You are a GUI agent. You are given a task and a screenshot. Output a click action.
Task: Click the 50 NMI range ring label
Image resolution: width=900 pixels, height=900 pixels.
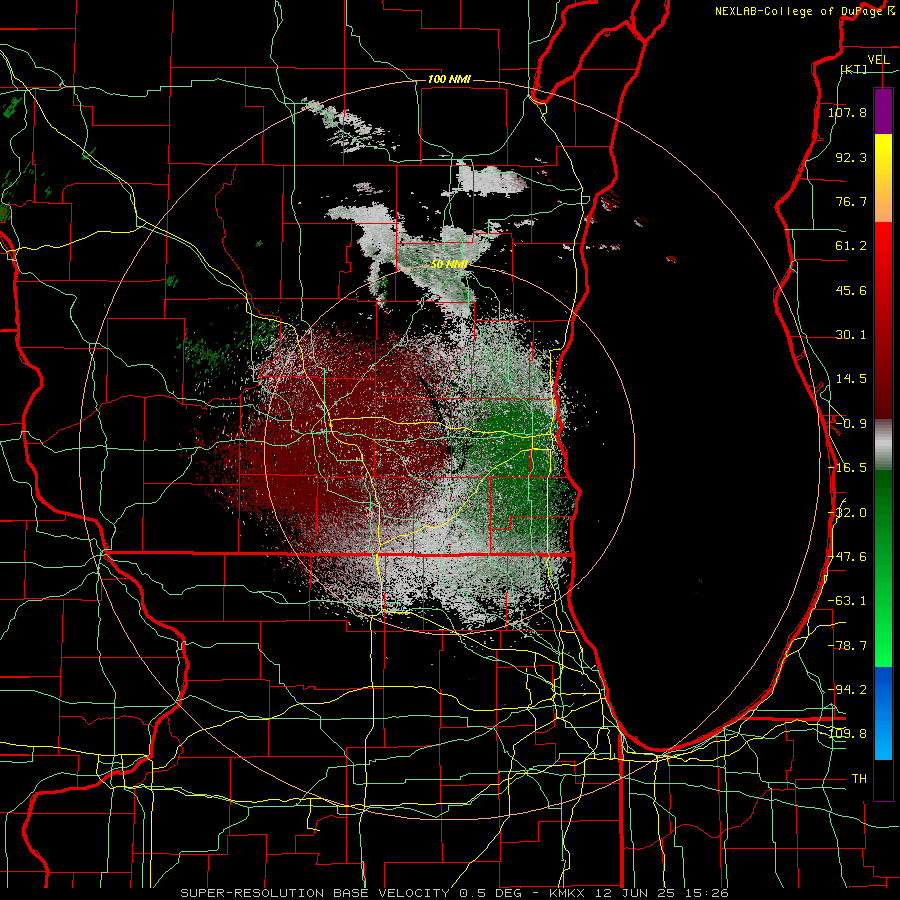pyautogui.click(x=449, y=264)
